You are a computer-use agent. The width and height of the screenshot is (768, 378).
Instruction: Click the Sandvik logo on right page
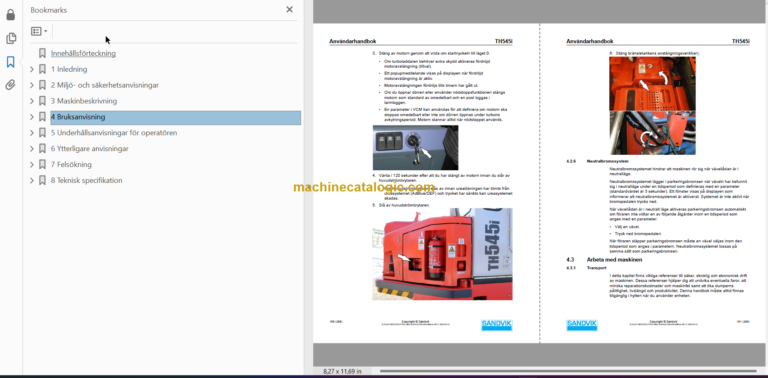582,325
